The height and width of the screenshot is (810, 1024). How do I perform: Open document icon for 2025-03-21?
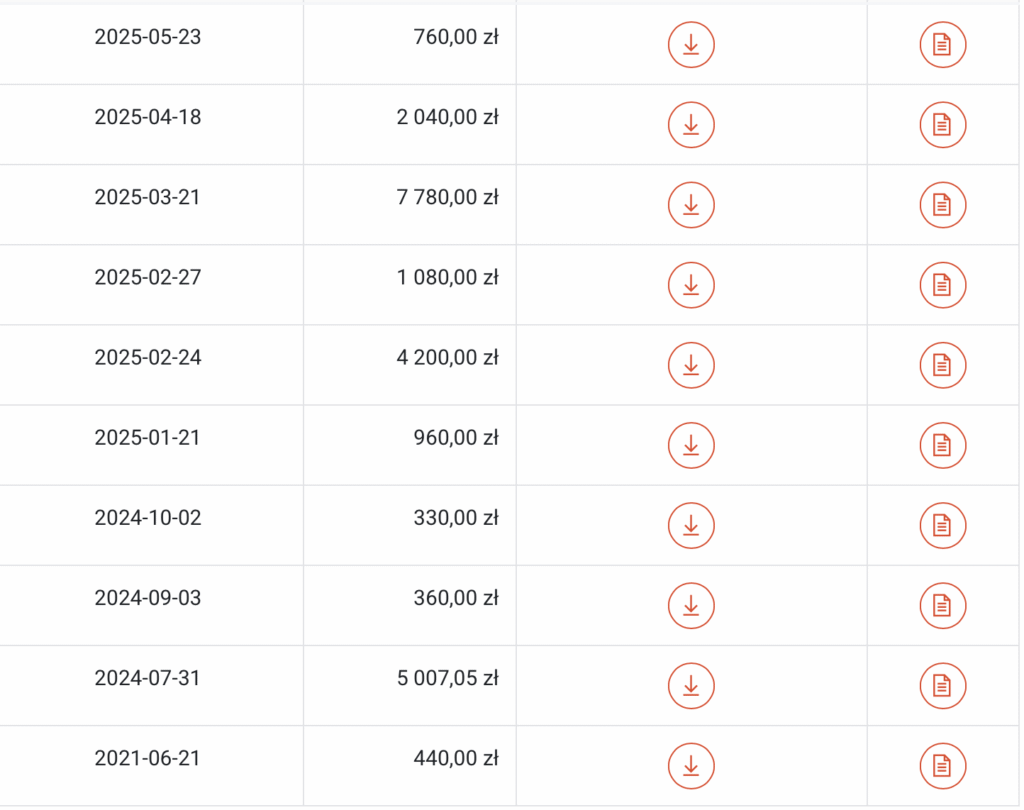point(942,205)
